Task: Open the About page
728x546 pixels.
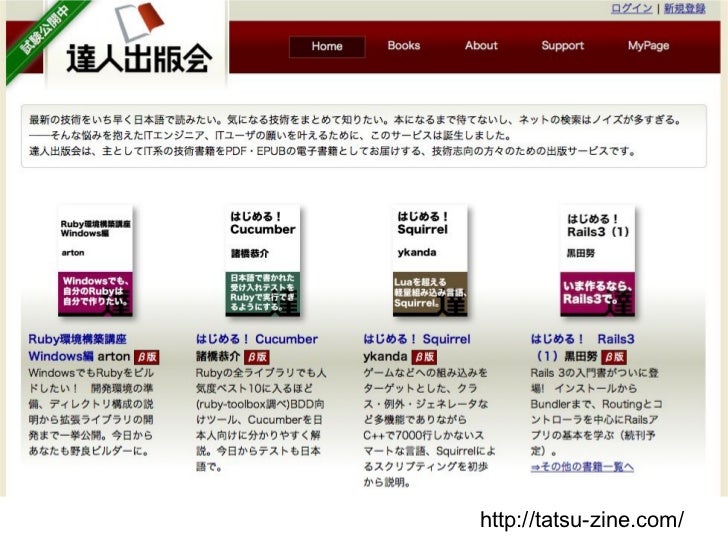Action: 481,46
